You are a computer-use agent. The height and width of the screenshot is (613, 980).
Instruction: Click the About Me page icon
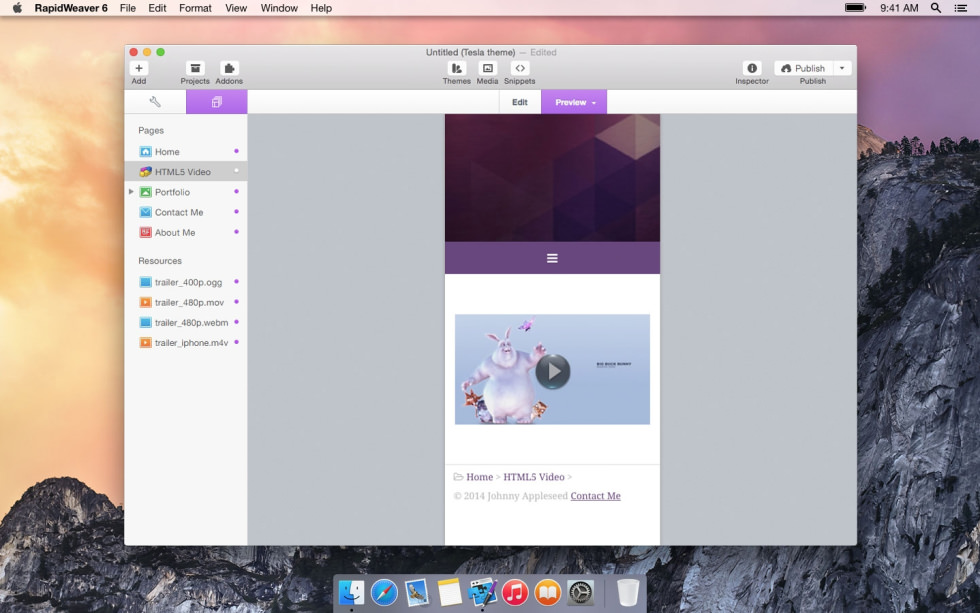[145, 232]
